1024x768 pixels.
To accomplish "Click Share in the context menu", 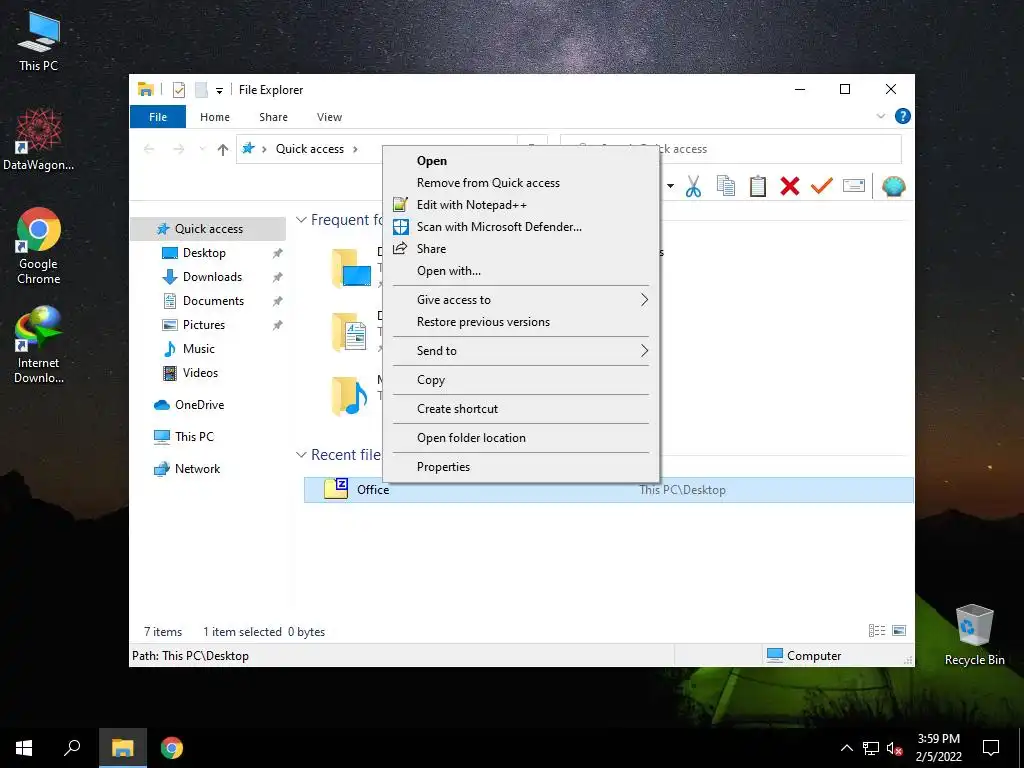I will tap(521, 249).
